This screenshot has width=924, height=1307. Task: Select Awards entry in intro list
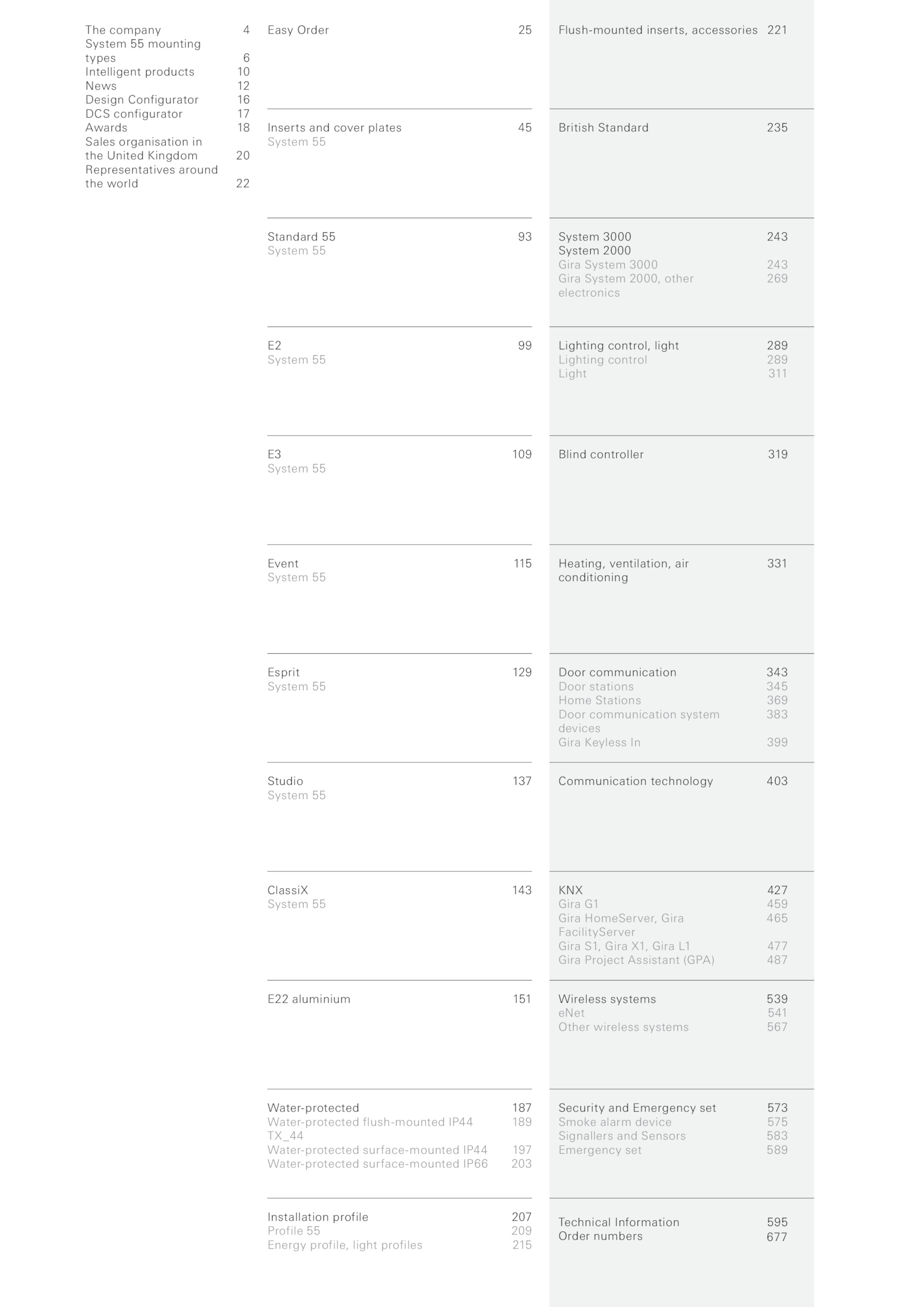click(x=106, y=128)
